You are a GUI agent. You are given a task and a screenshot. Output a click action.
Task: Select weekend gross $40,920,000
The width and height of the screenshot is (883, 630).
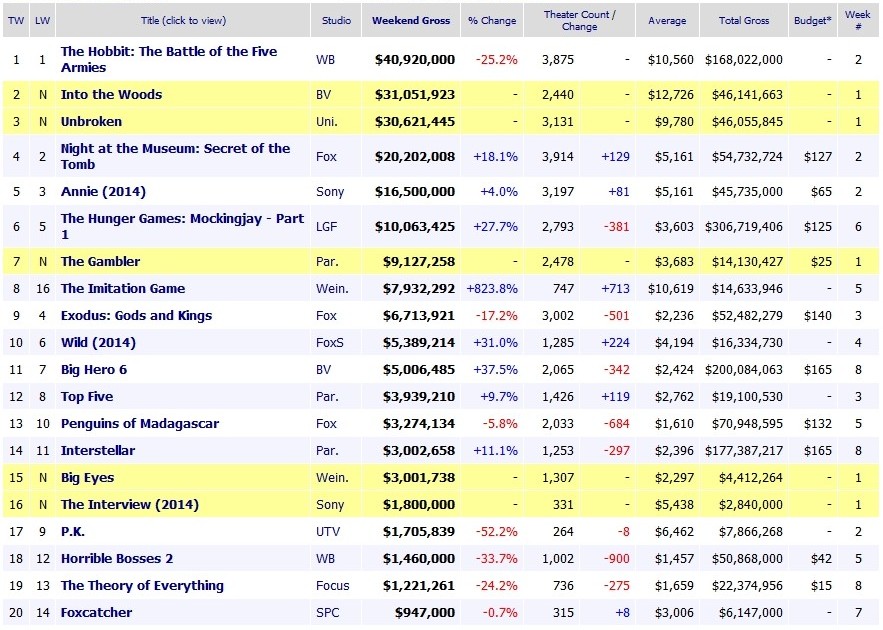(415, 60)
